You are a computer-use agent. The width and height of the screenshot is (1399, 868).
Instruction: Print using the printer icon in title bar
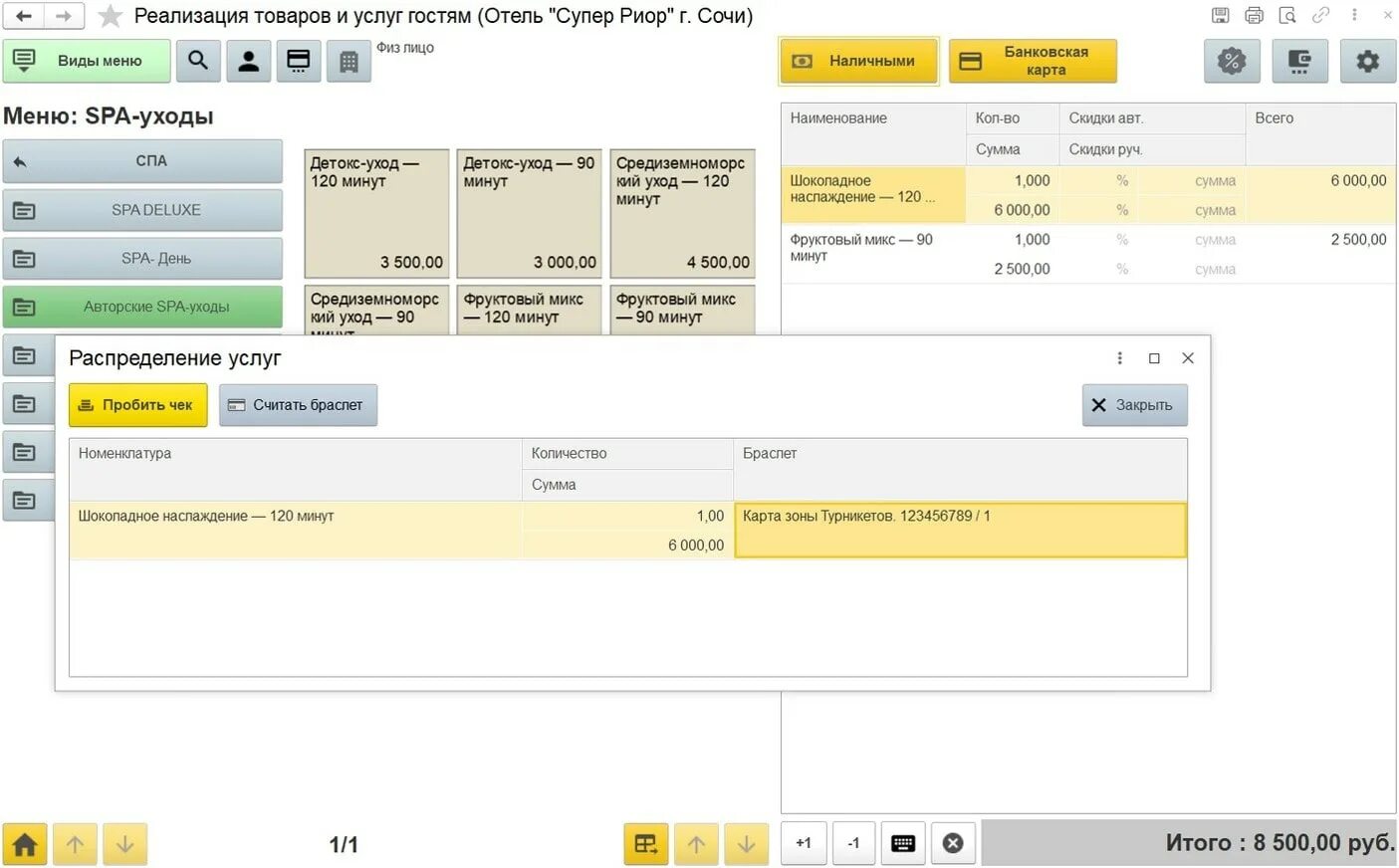point(1254,15)
